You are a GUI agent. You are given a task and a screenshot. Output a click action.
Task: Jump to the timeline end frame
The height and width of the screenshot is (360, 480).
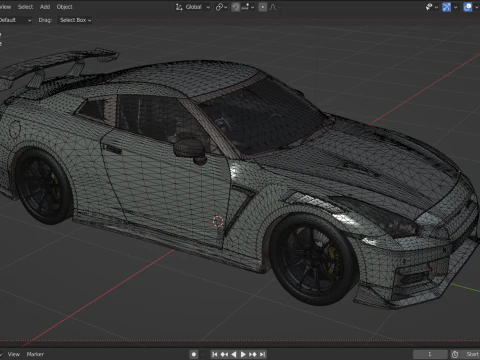(x=263, y=354)
